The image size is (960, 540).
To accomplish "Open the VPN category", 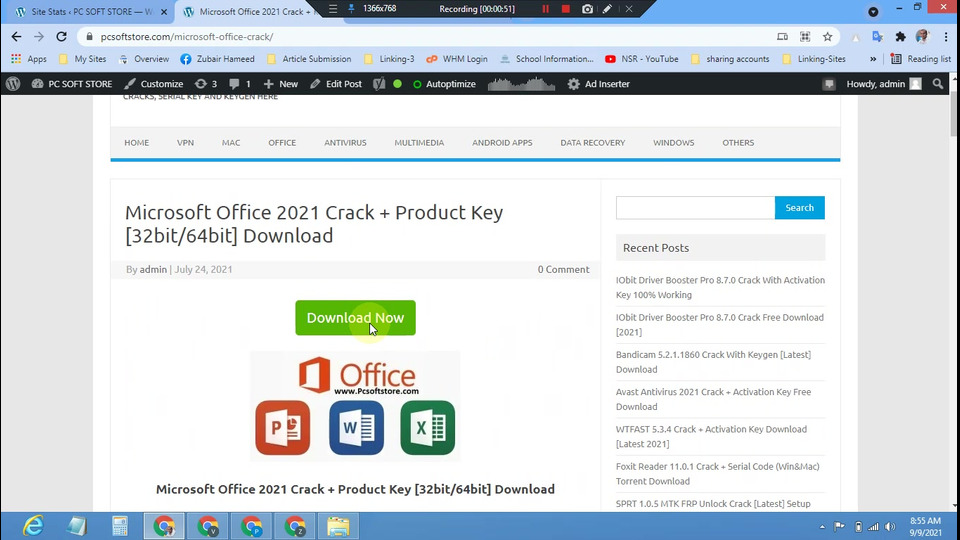I will (186, 143).
